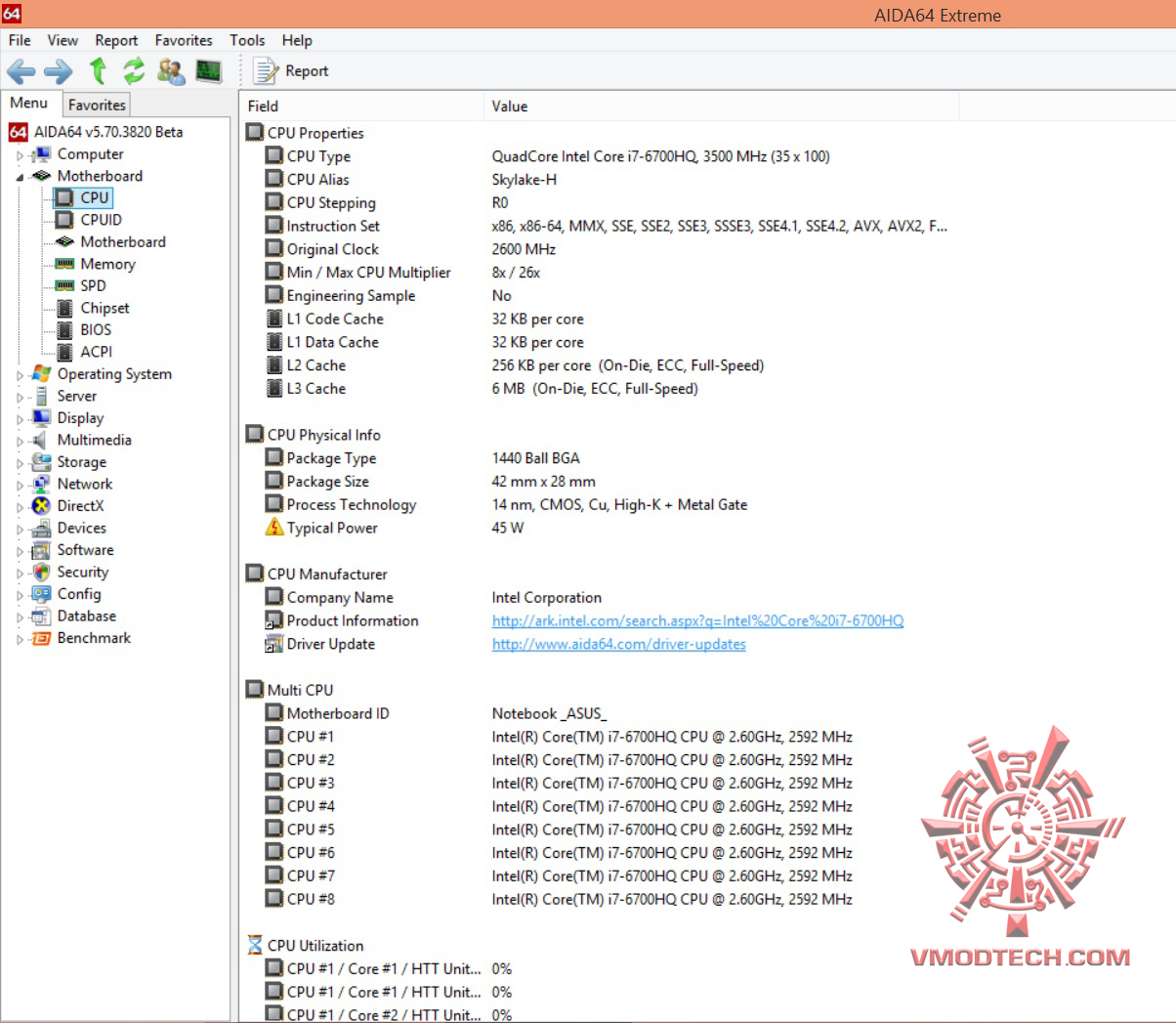Click the BIOS chip icon
The height and width of the screenshot is (1023, 1176).
pos(64,330)
